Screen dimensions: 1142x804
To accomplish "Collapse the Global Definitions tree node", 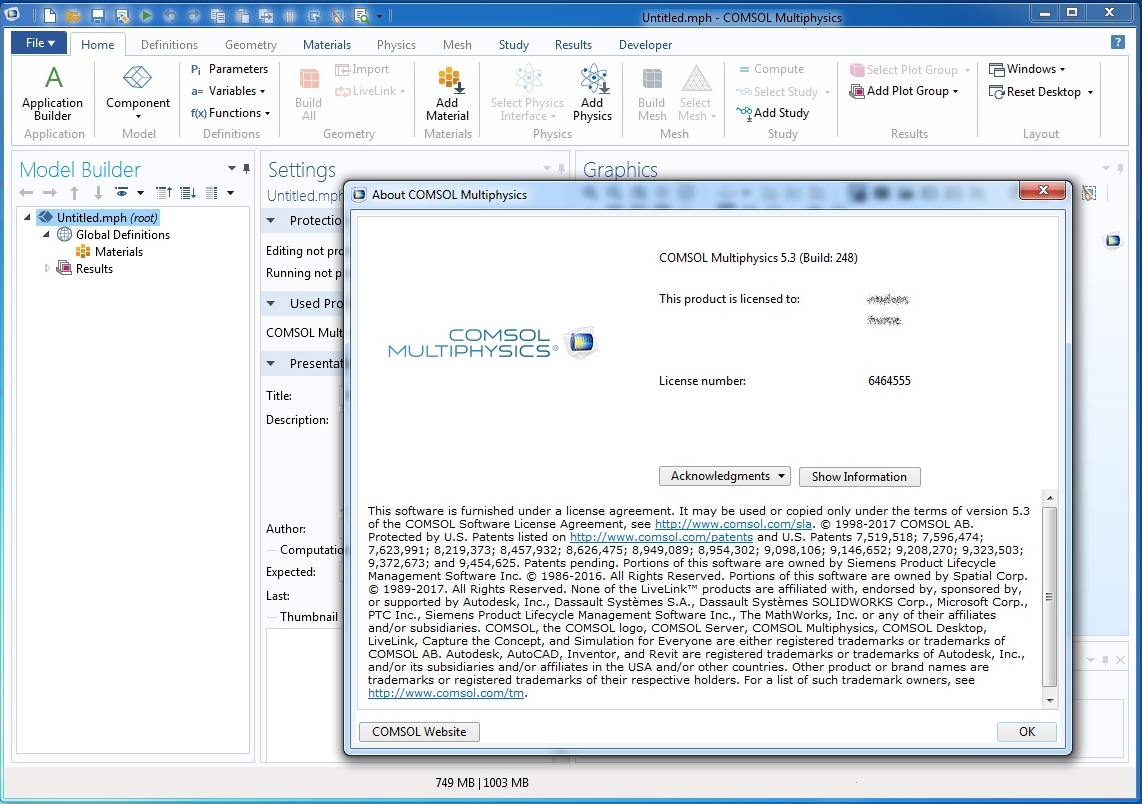I will (x=46, y=234).
